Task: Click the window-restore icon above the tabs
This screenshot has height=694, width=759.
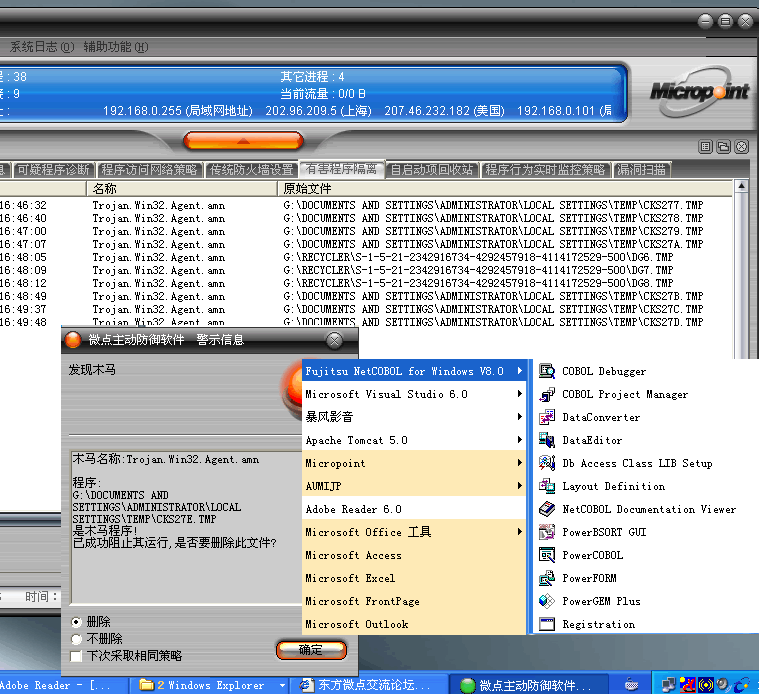Action: coord(723,147)
